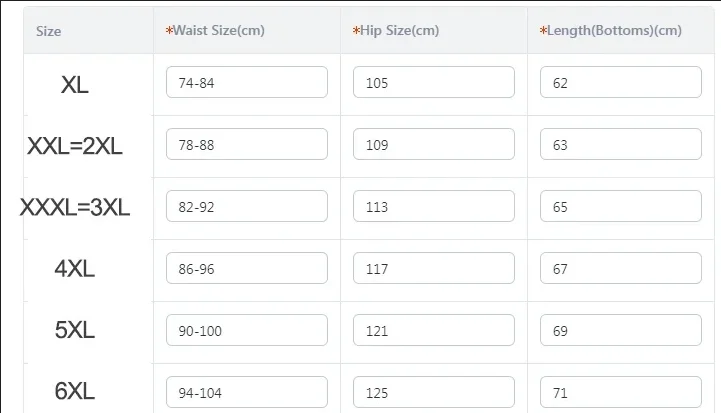
Task: Select the 4XL length field 67
Action: 621,268
